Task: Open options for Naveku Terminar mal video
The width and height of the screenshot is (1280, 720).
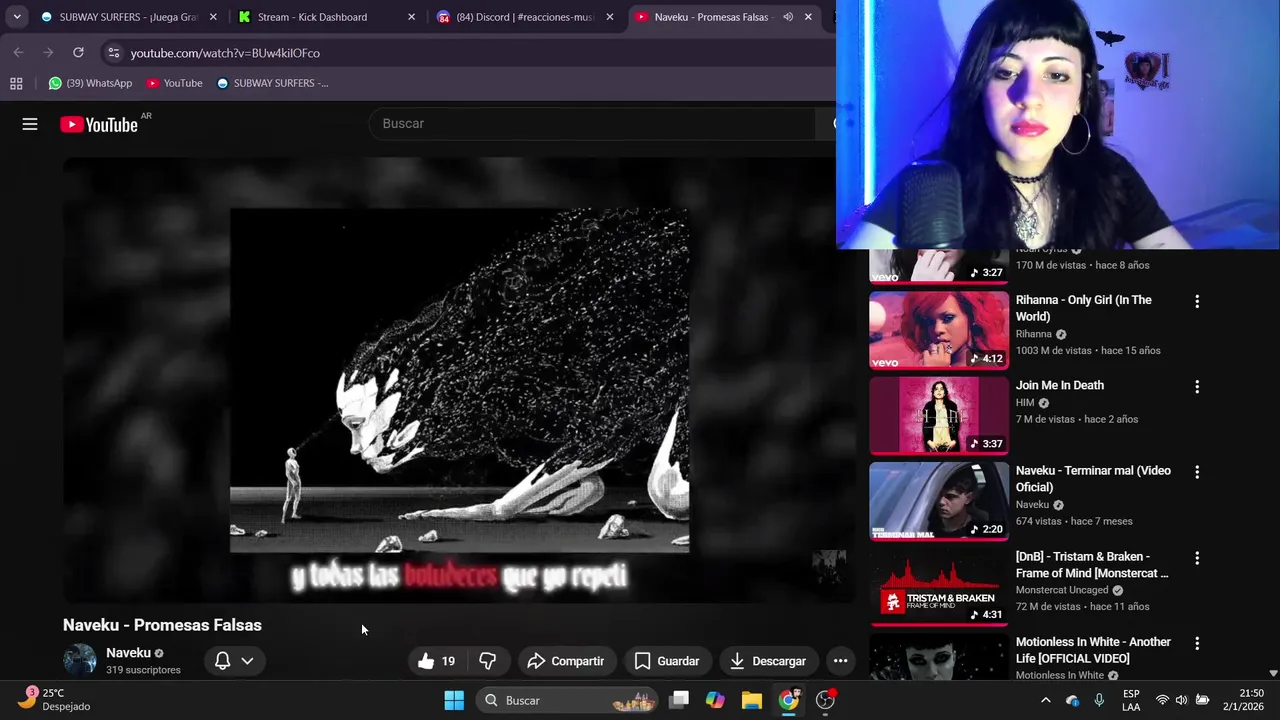Action: click(1196, 472)
